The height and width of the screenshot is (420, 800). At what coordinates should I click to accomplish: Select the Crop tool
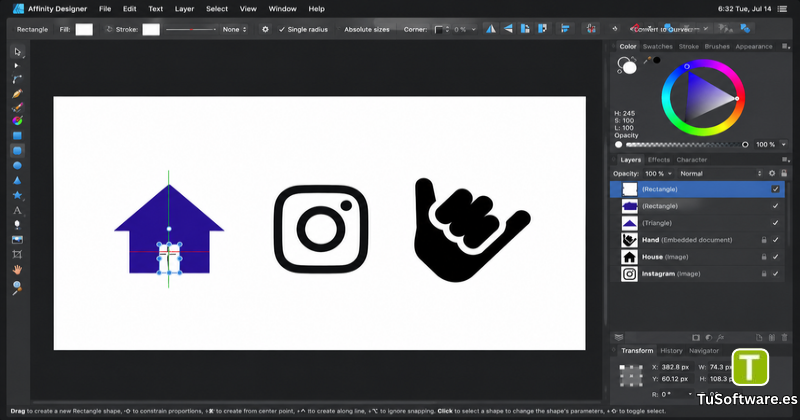17,254
